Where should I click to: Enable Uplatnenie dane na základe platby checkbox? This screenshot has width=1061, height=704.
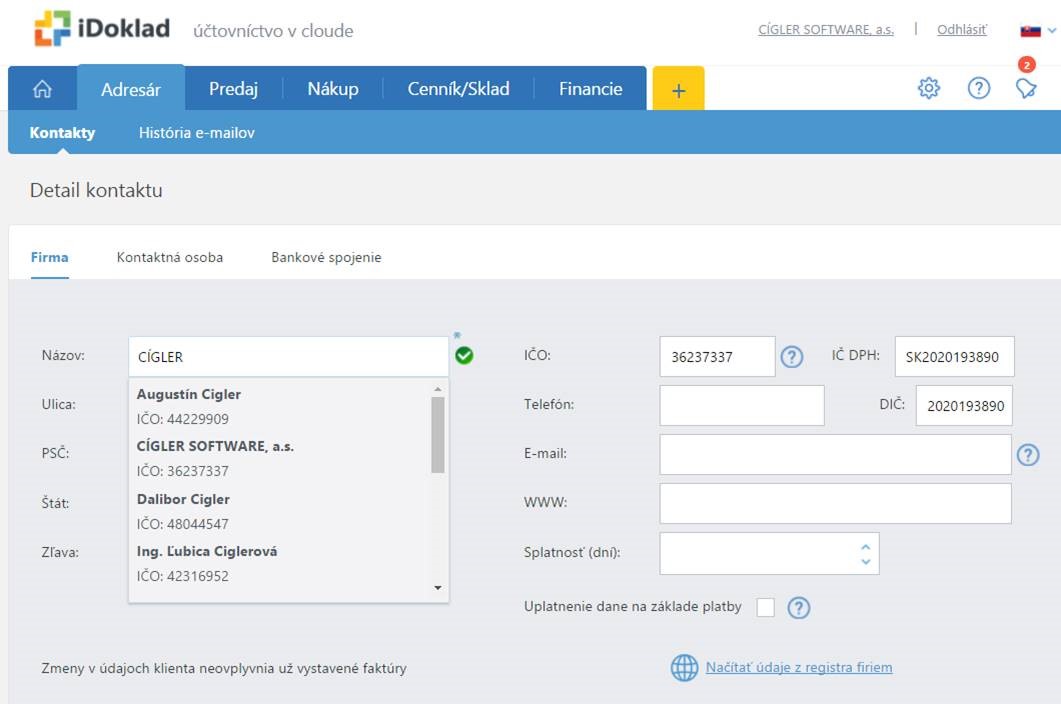click(766, 607)
